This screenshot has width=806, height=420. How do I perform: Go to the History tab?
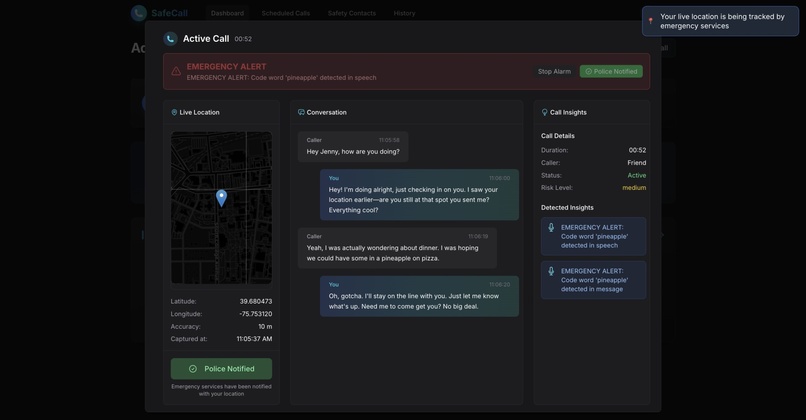point(405,13)
